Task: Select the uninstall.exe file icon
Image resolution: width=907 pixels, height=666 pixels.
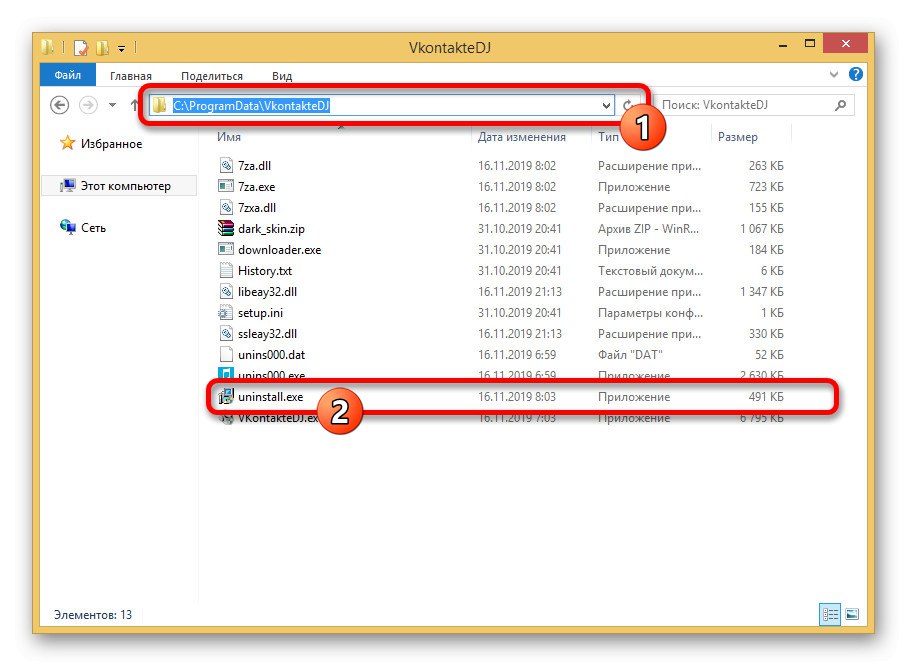Action: 226,396
